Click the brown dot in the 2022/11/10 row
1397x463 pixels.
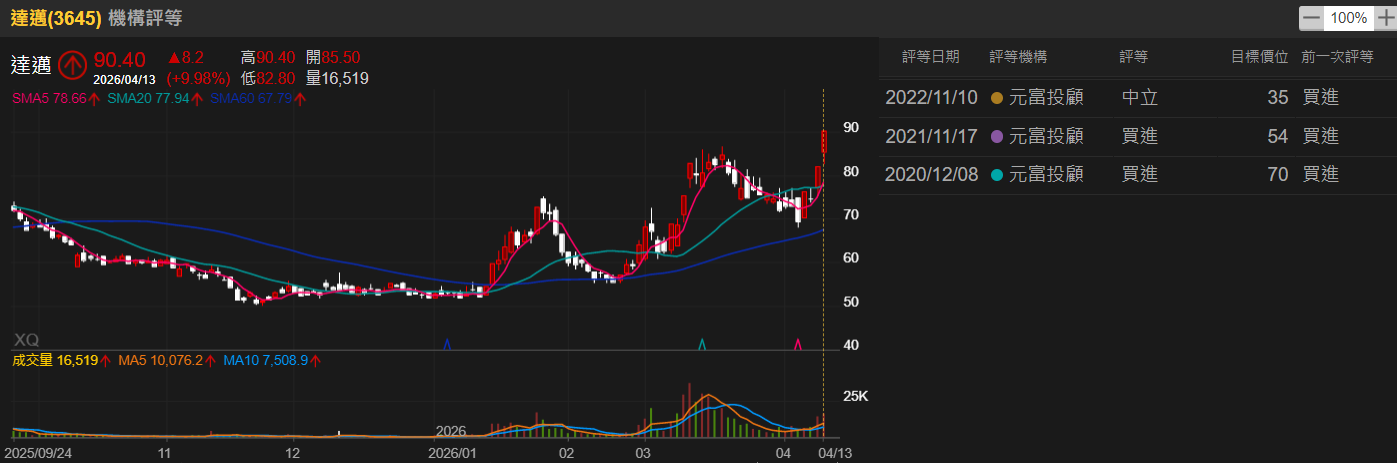pyautogui.click(x=995, y=98)
